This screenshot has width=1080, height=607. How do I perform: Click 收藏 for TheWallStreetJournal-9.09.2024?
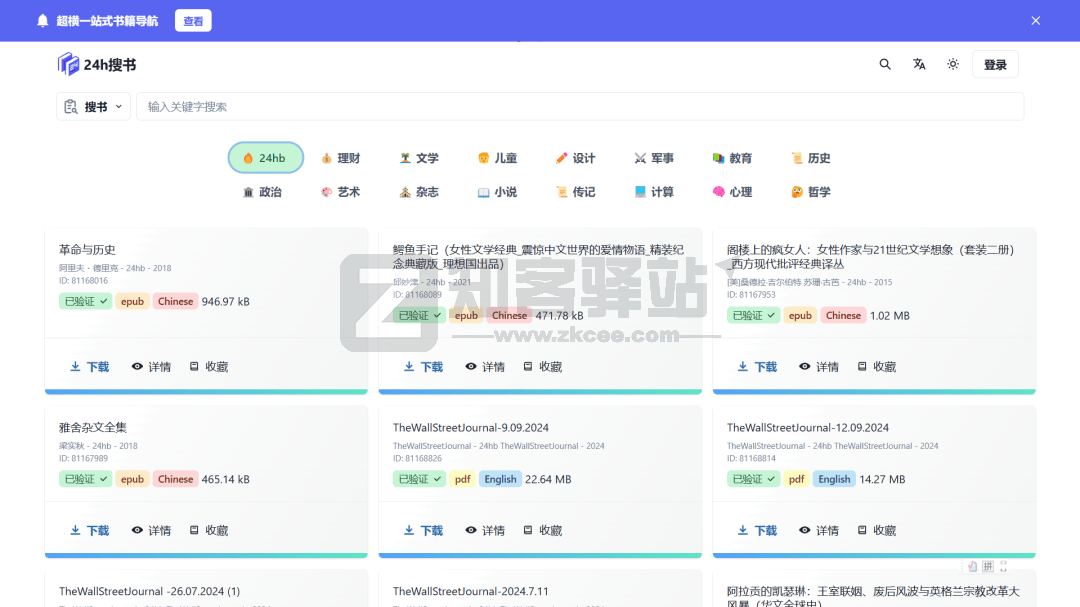(543, 531)
